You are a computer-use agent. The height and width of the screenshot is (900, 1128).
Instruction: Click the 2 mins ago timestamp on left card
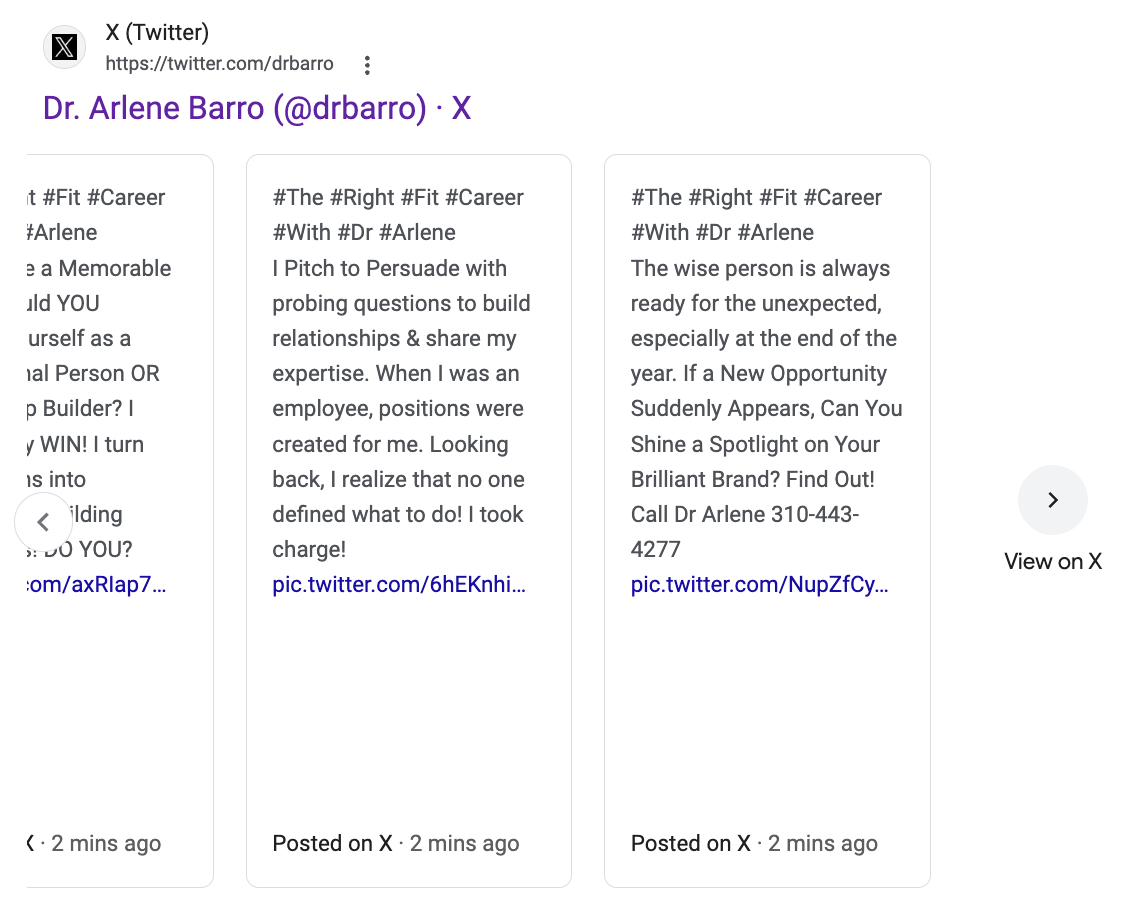(x=106, y=843)
